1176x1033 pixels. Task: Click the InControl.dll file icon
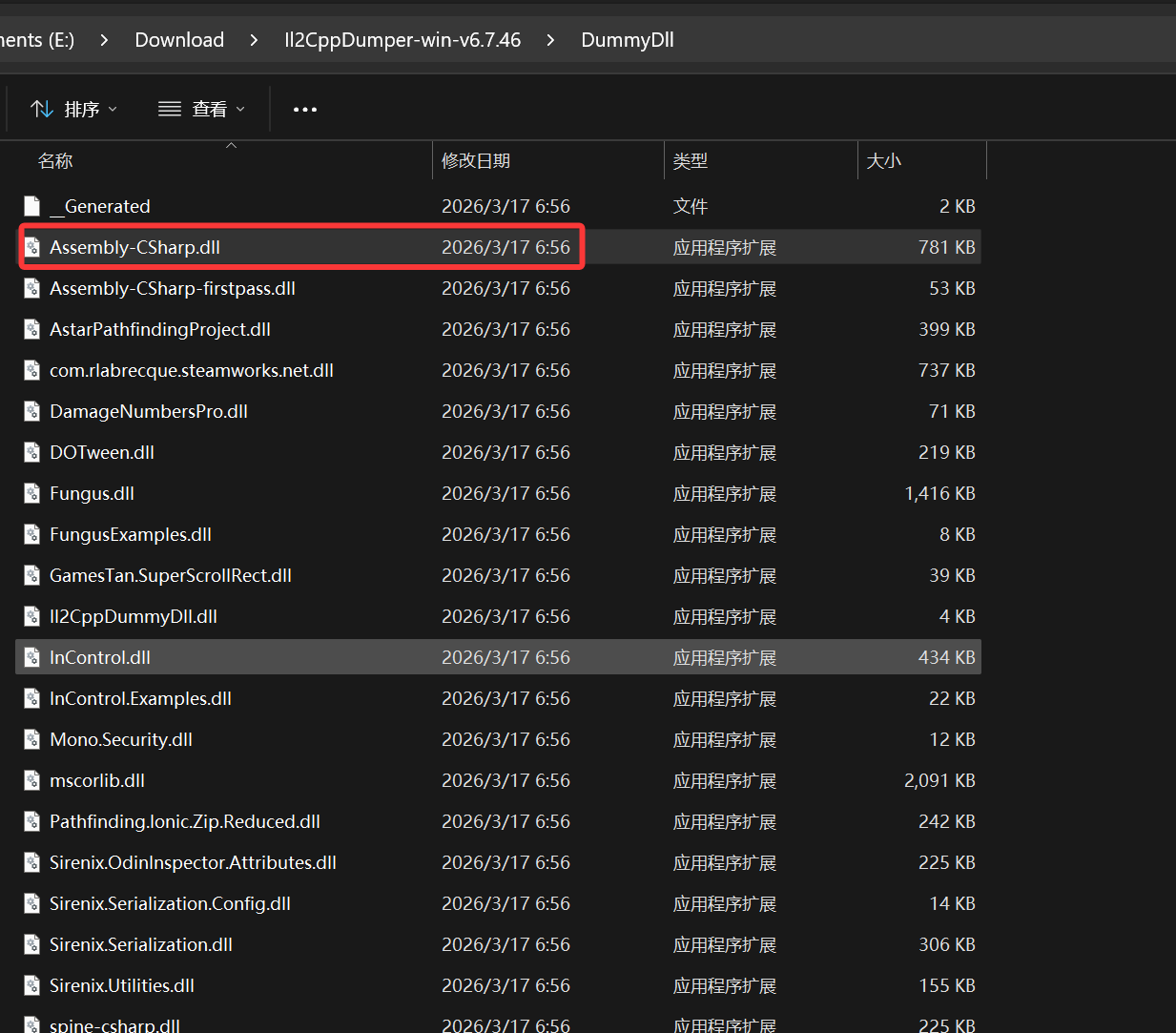tap(32, 657)
